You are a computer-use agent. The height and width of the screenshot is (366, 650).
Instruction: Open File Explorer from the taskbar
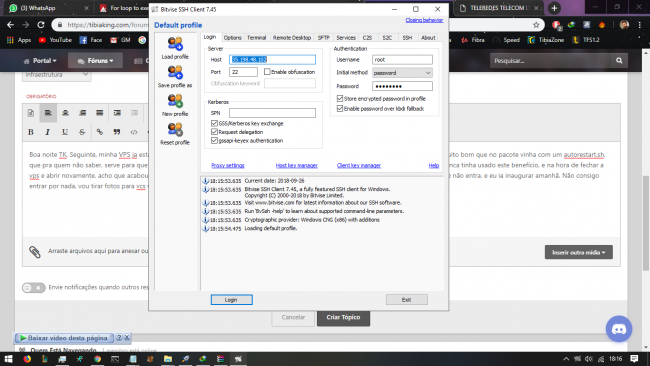coord(167,359)
